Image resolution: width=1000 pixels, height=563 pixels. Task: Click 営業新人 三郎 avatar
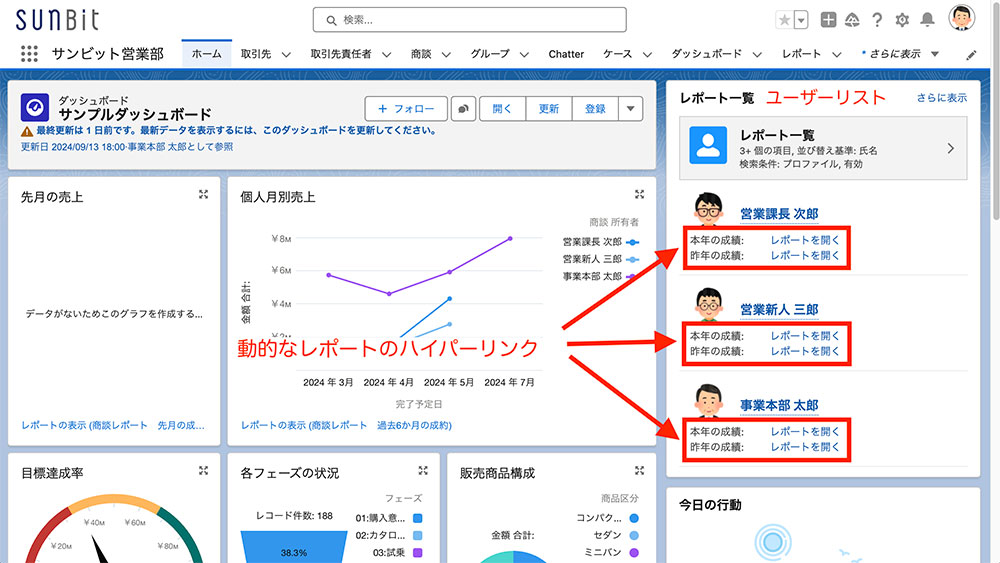point(709,305)
